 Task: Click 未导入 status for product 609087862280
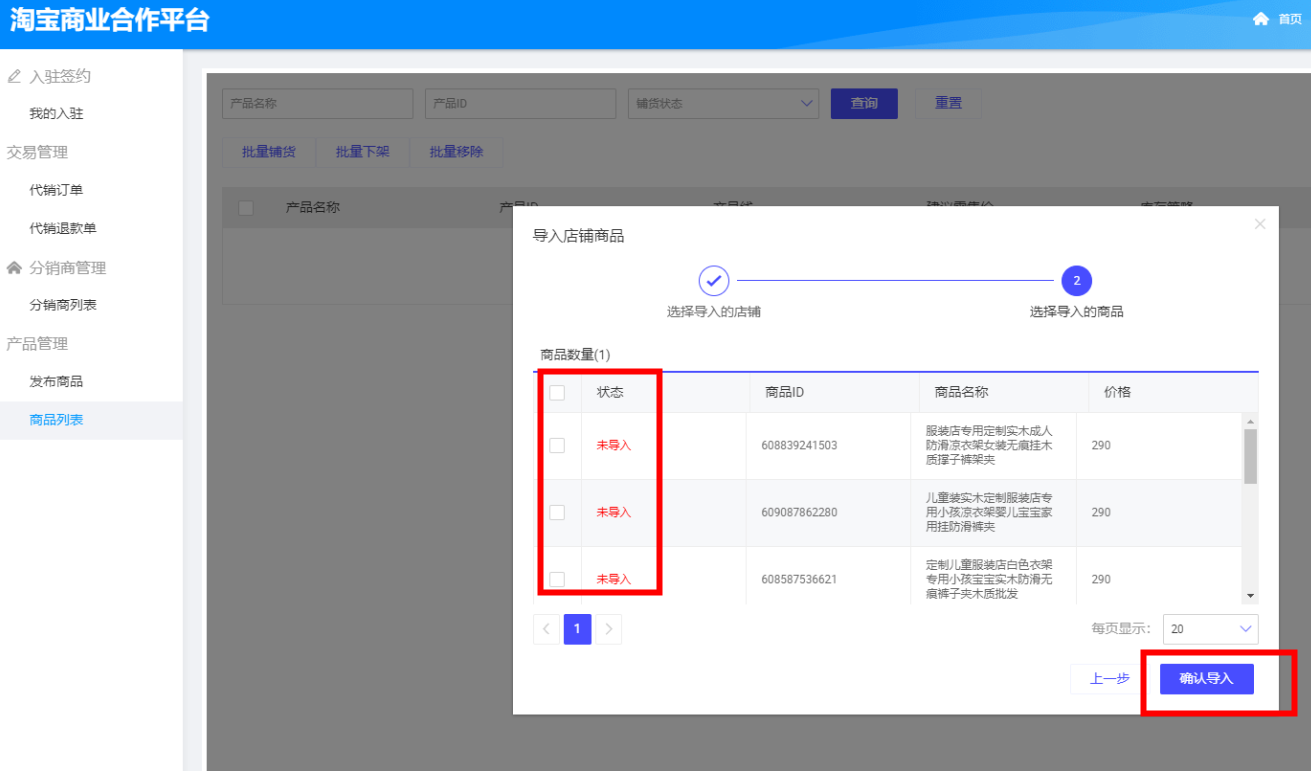point(614,512)
